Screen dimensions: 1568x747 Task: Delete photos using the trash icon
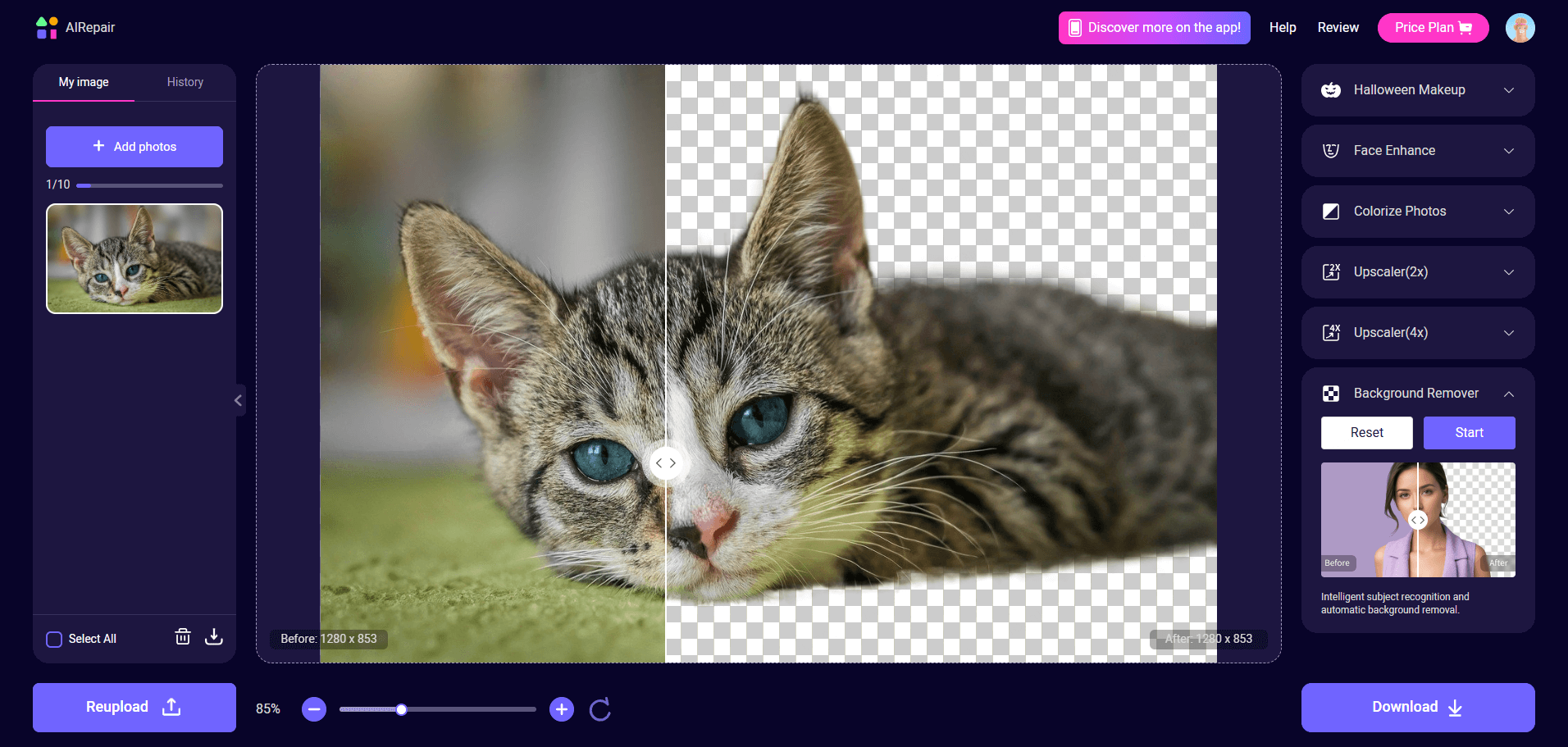pos(182,637)
